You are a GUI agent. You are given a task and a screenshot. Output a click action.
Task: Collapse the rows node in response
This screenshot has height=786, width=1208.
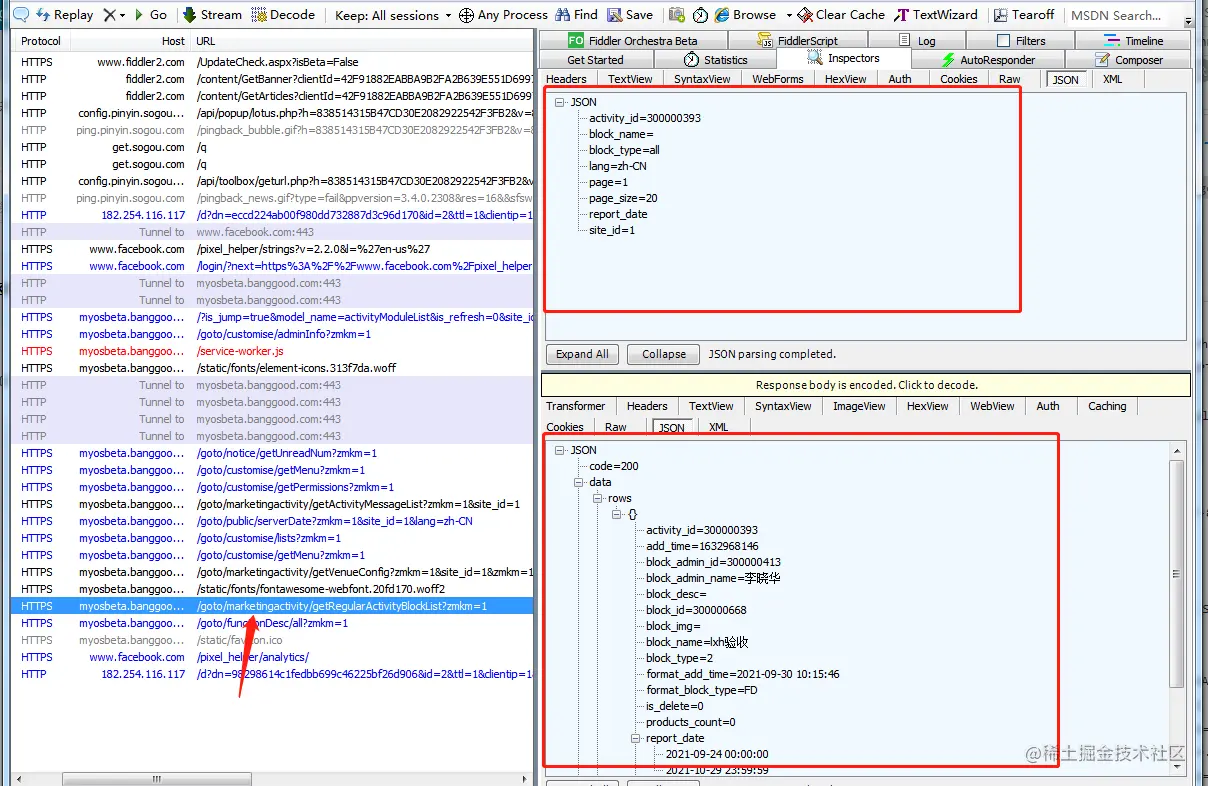(598, 498)
